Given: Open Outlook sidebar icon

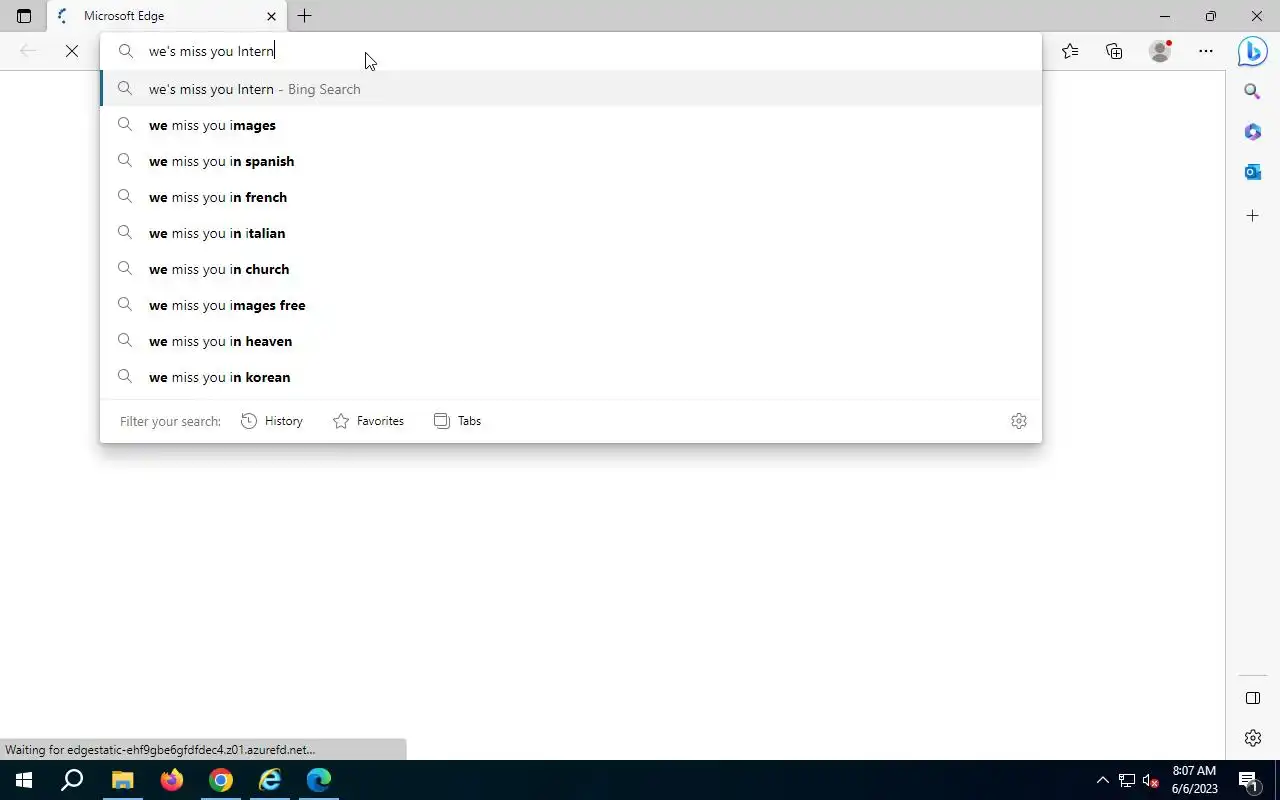Looking at the screenshot, I should [x=1252, y=172].
